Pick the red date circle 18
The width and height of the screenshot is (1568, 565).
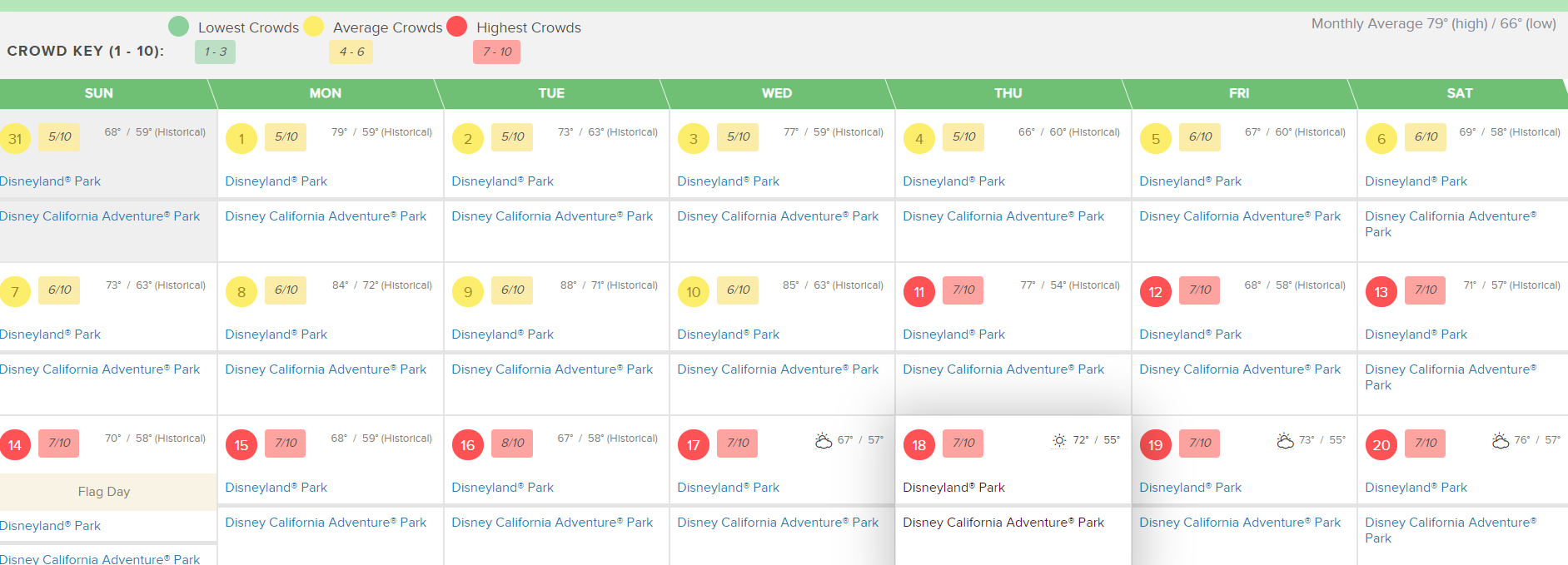click(x=919, y=445)
